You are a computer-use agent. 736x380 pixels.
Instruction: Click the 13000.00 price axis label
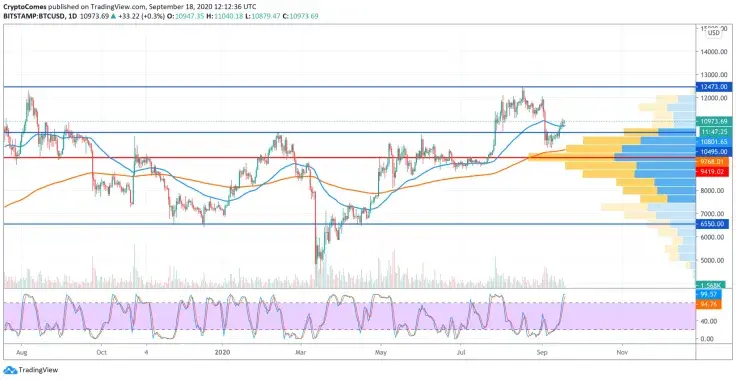point(713,75)
